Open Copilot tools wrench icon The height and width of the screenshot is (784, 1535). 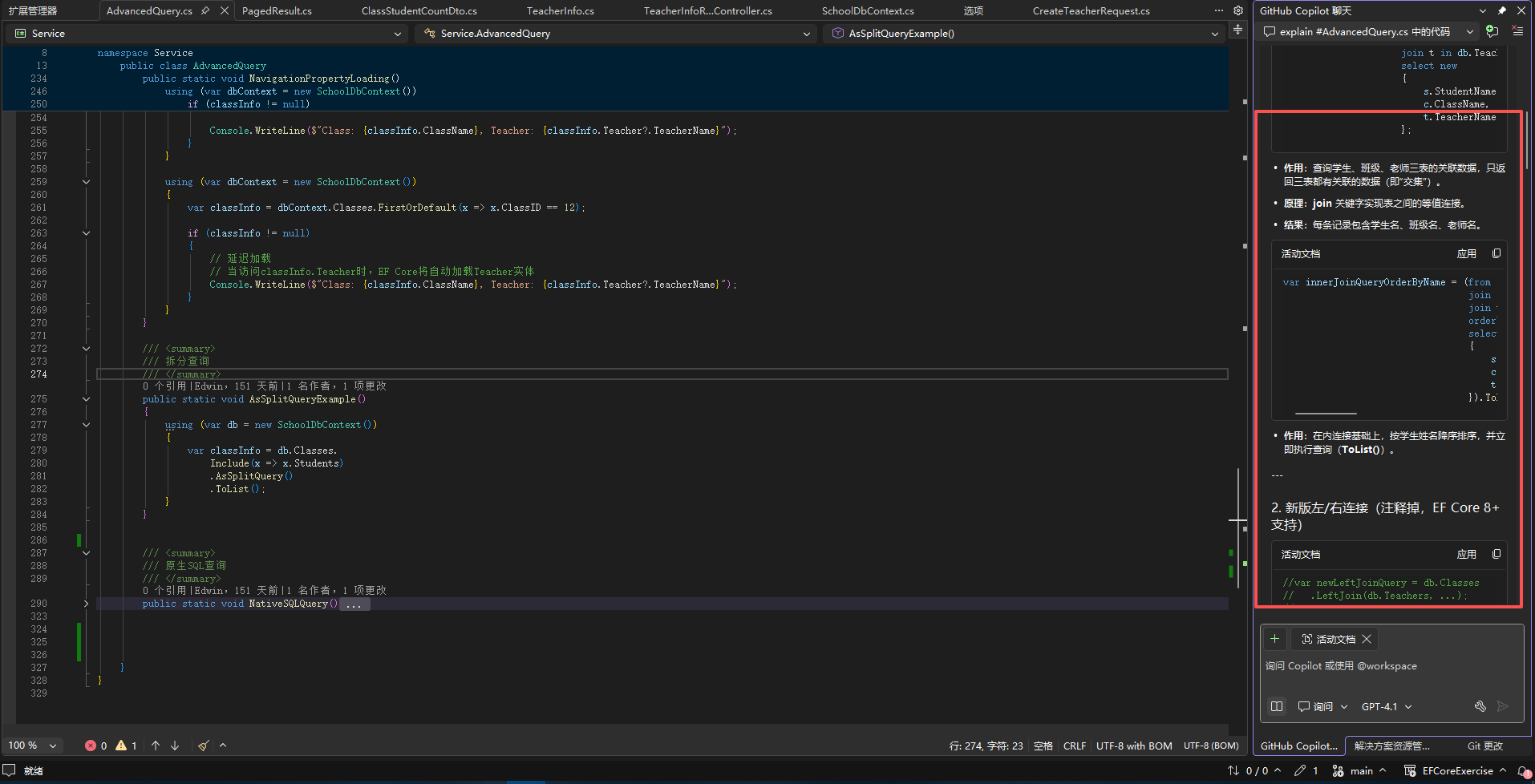click(x=1480, y=706)
